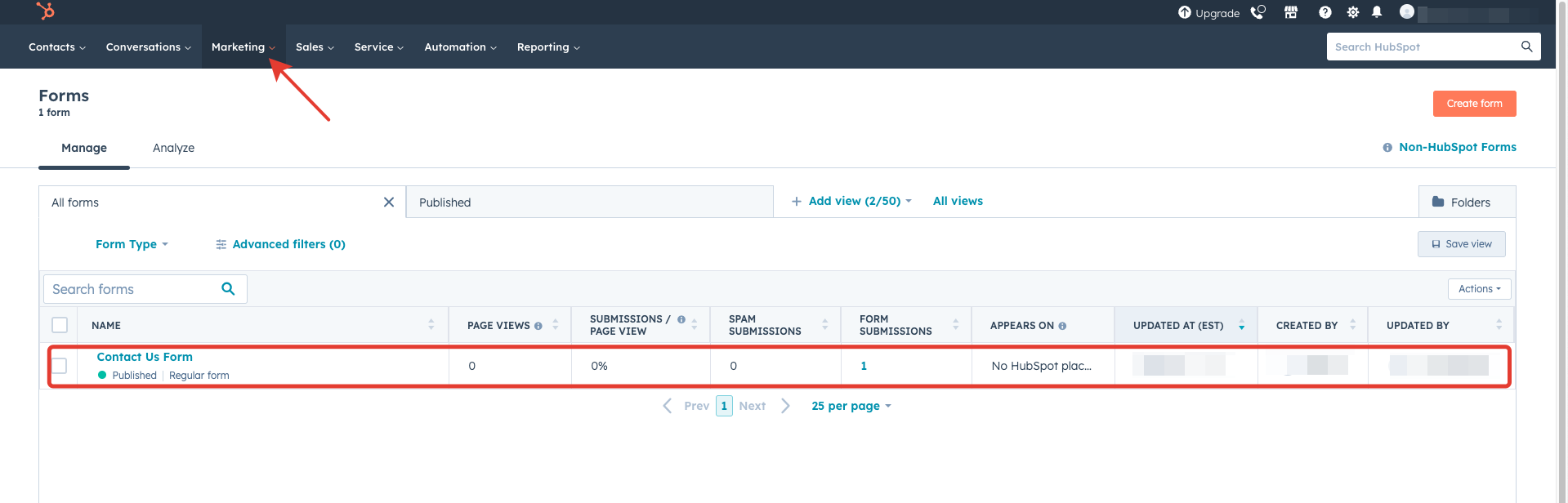Open the Service menu
The height and width of the screenshot is (503, 1568).
click(x=379, y=47)
